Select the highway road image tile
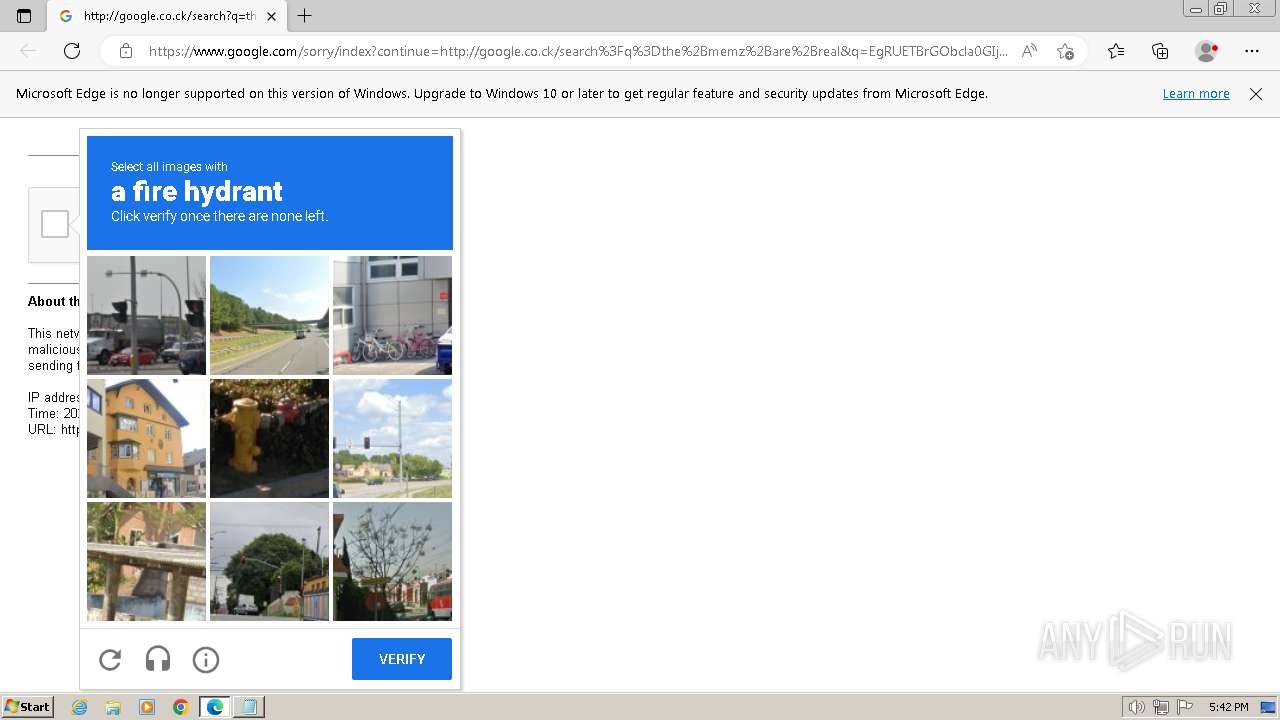The height and width of the screenshot is (720, 1280). (x=269, y=315)
